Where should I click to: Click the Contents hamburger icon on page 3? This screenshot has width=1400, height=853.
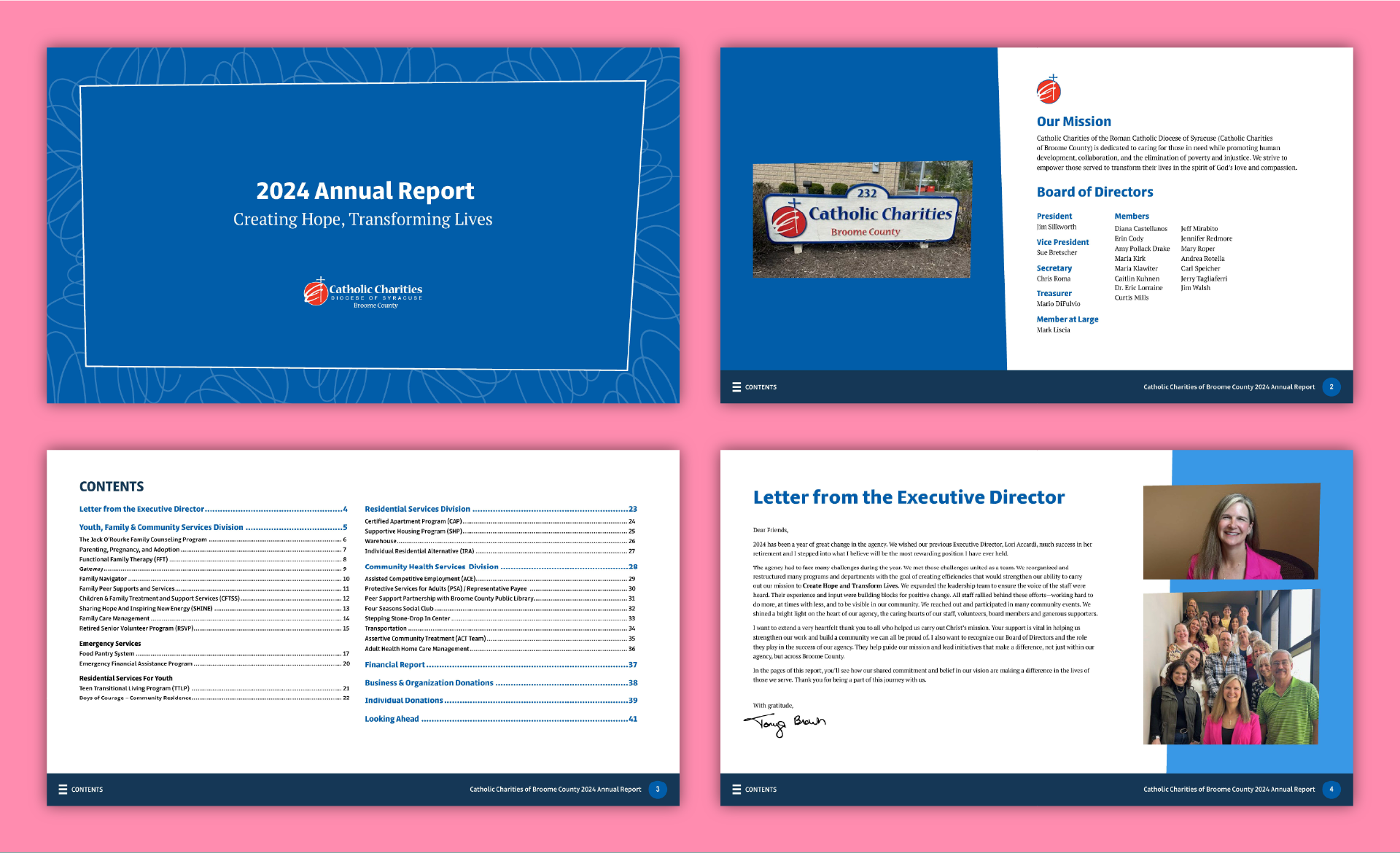click(x=63, y=789)
